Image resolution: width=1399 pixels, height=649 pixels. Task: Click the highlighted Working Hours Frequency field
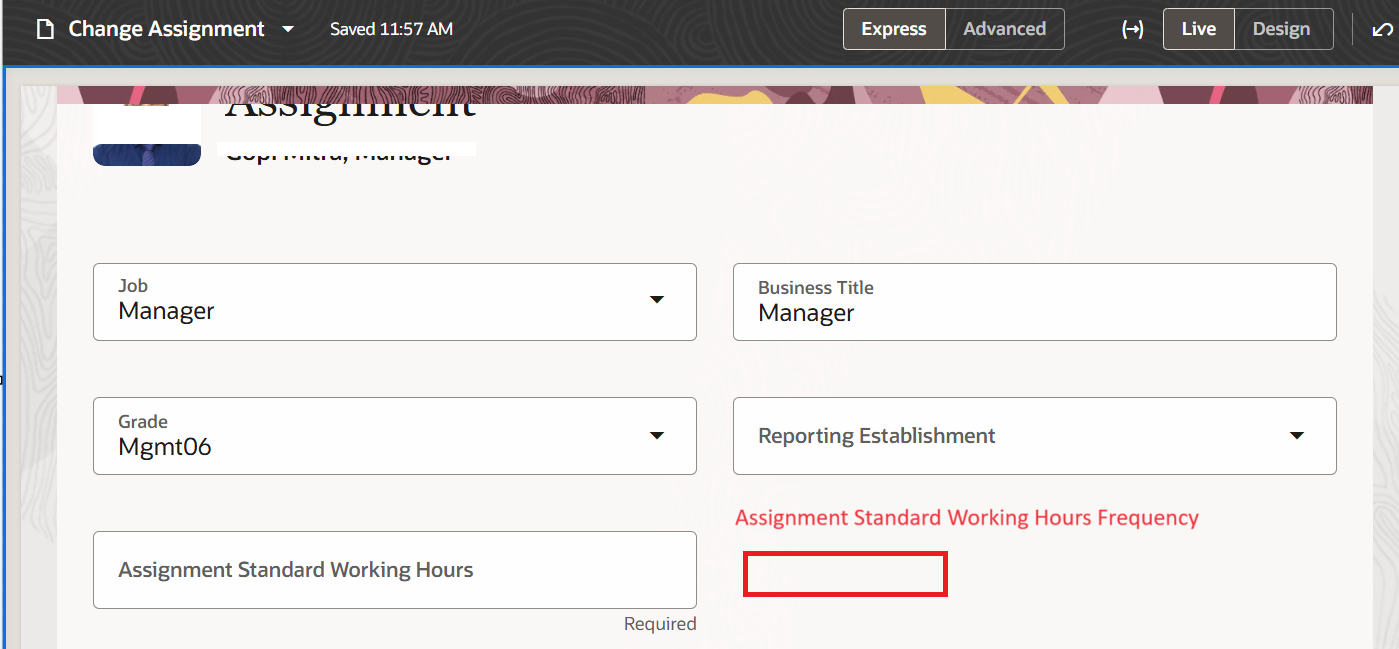(845, 573)
